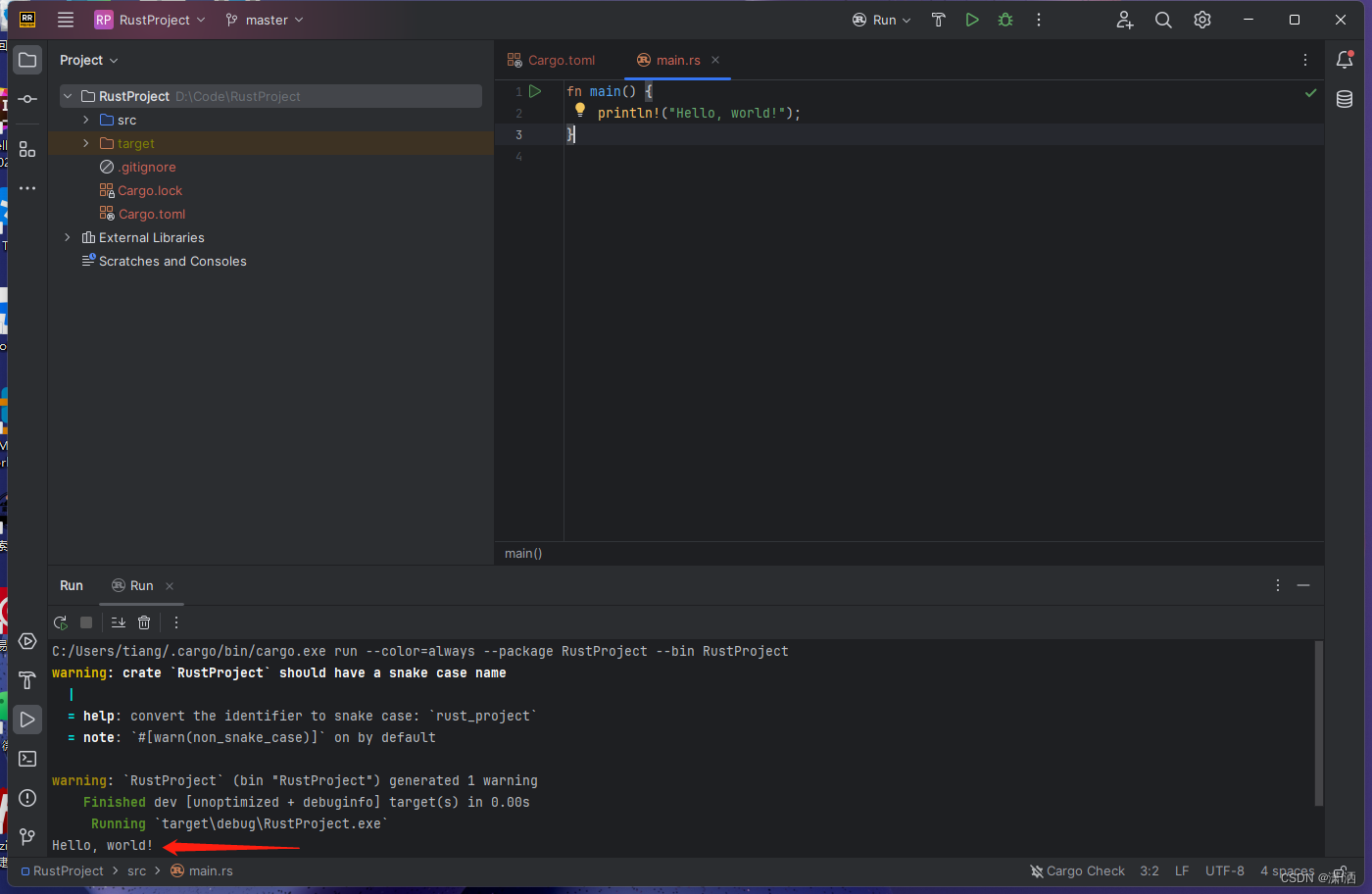The image size is (1372, 894).
Task: Open the RustProject project dropdown
Action: 150,20
